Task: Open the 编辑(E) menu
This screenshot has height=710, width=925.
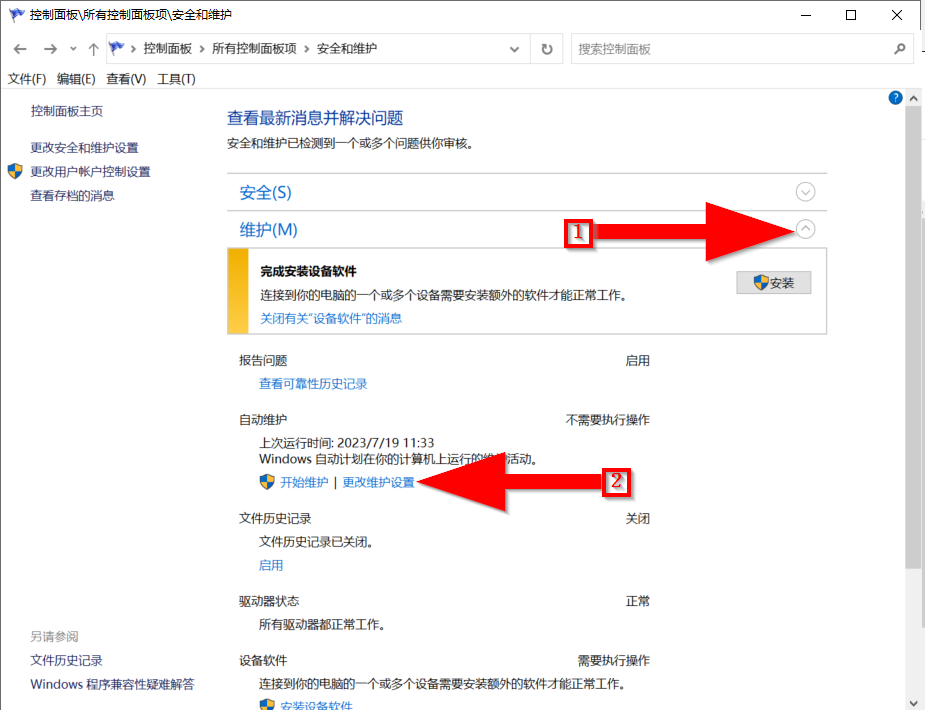Action: pyautogui.click(x=76, y=79)
